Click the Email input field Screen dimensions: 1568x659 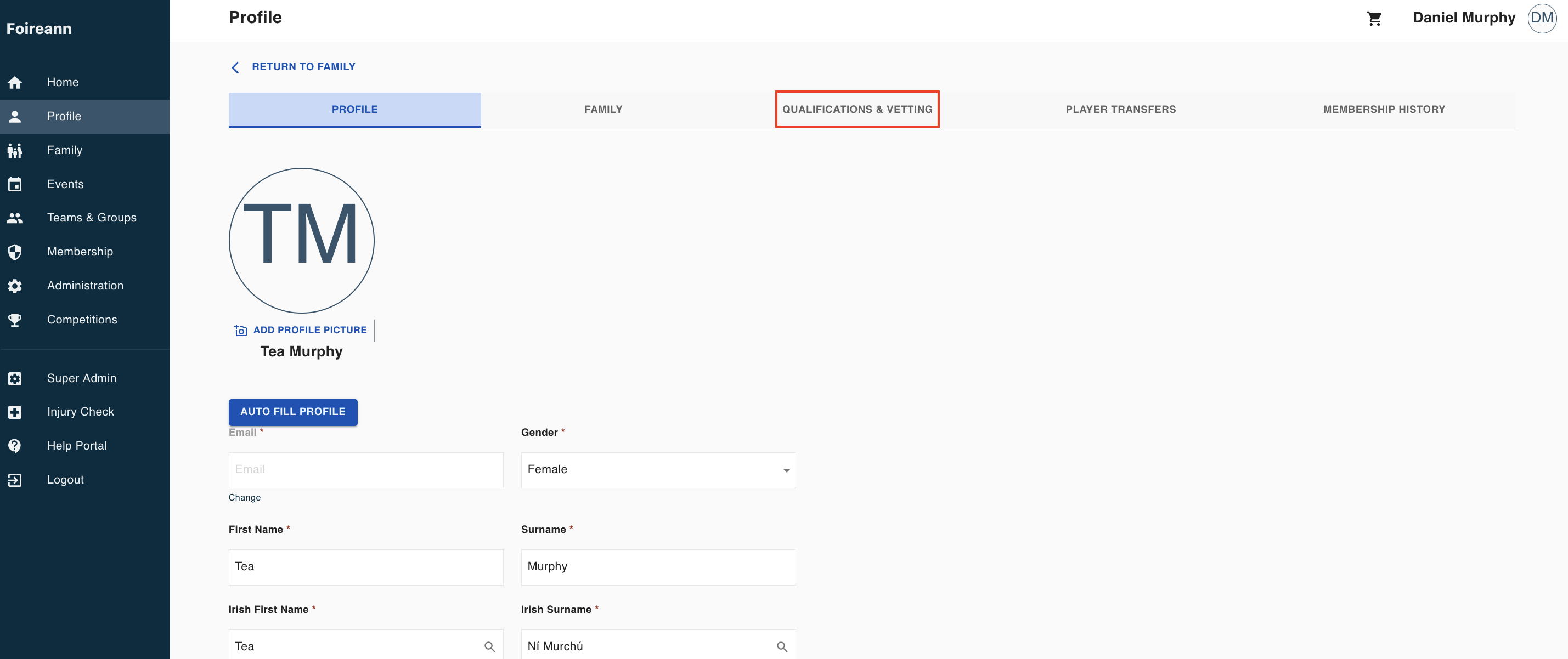[366, 470]
